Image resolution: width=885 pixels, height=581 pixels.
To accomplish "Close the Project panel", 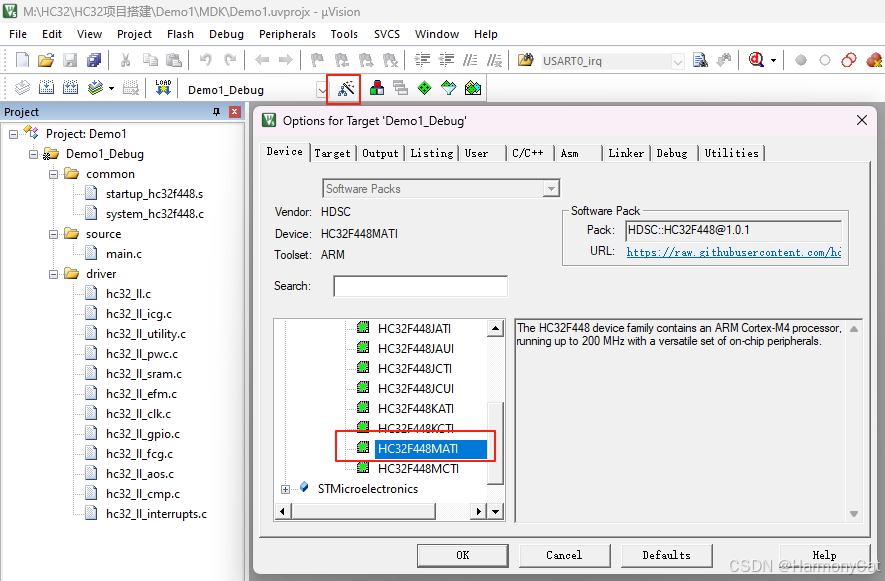I will click(235, 112).
